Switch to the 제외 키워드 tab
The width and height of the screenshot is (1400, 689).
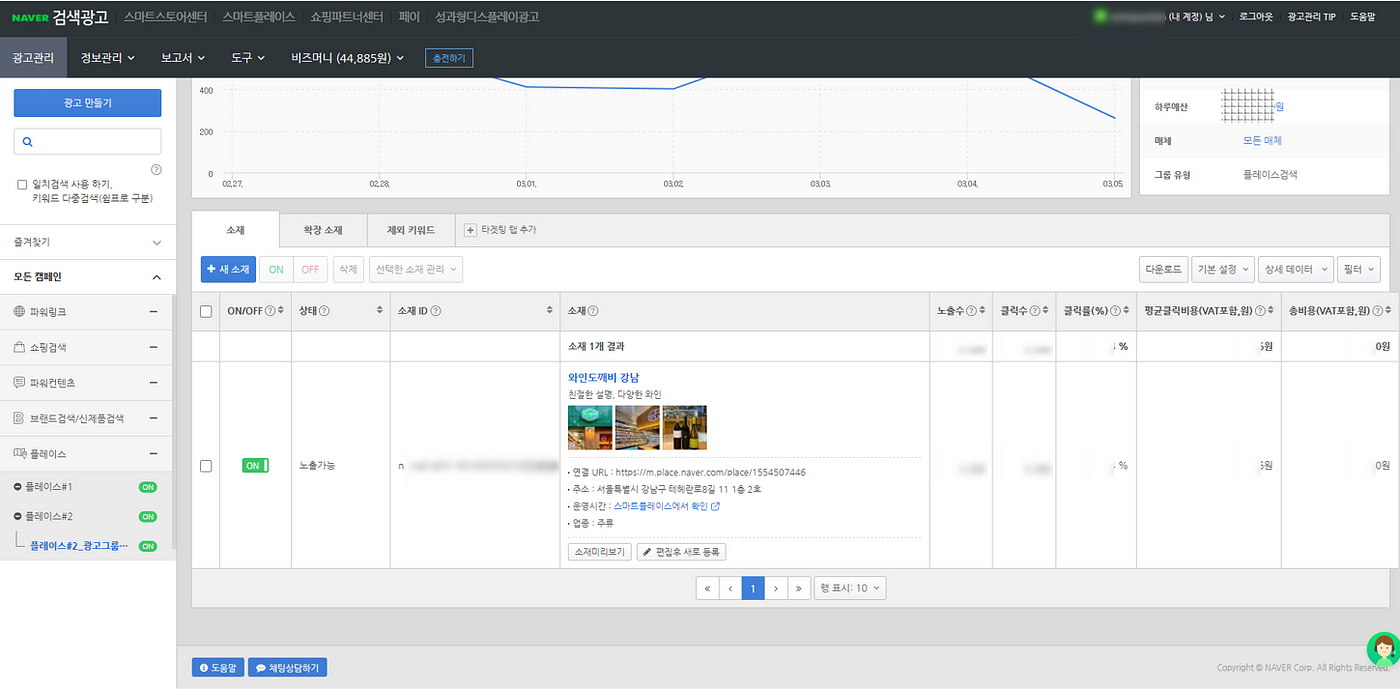tap(411, 230)
